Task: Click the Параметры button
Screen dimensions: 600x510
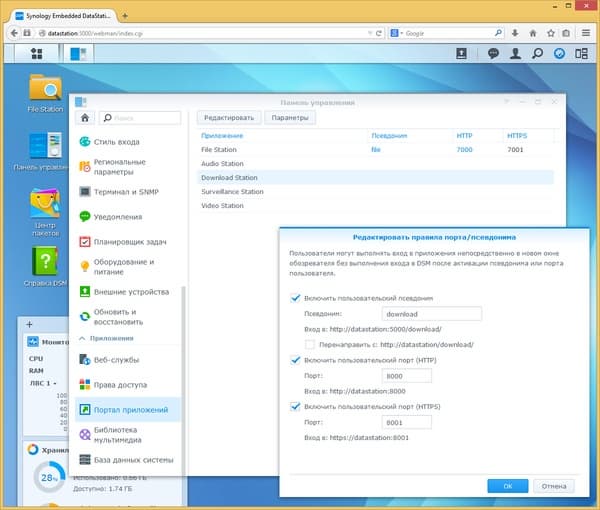Action: tap(290, 118)
